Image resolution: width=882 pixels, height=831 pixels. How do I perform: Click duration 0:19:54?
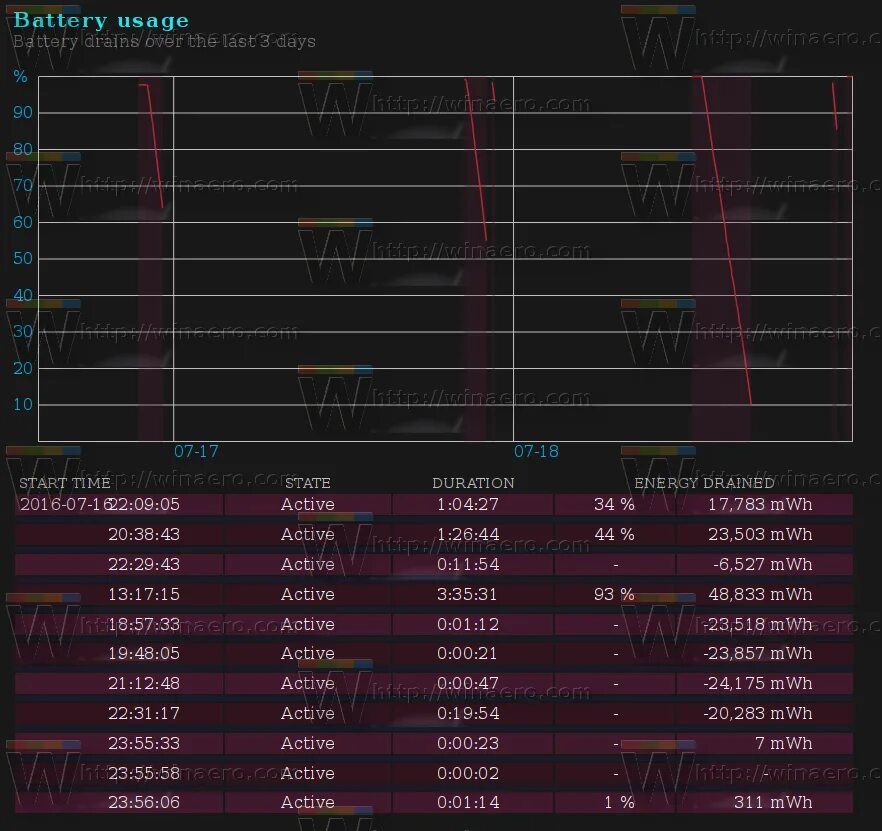coord(468,713)
